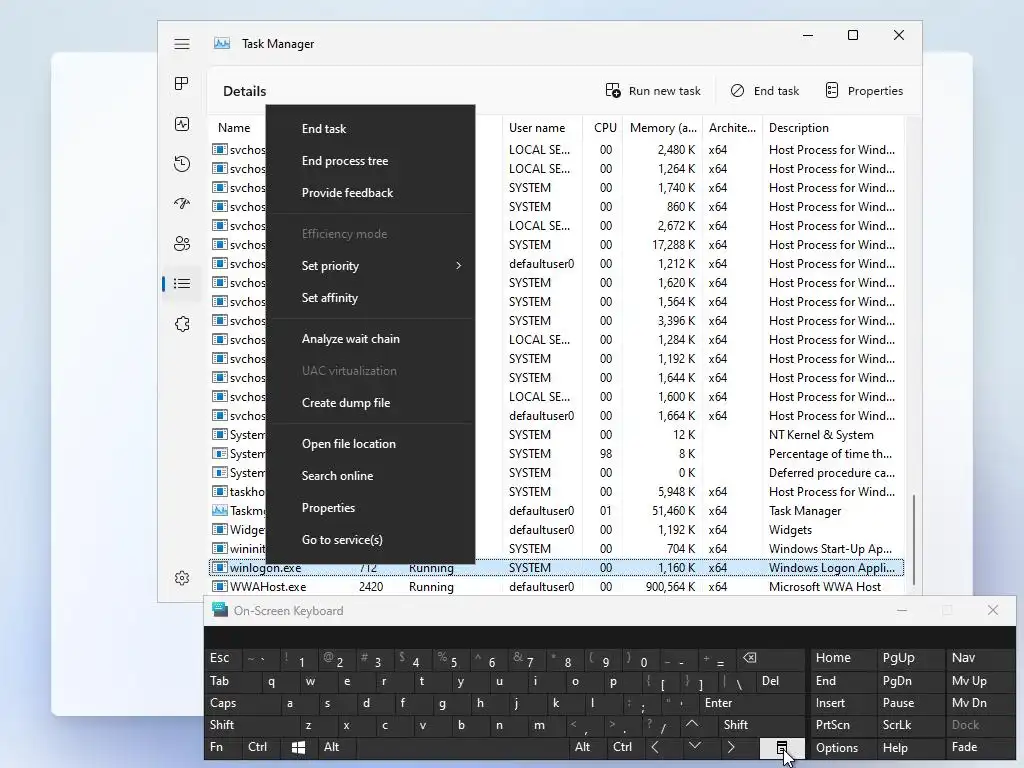The height and width of the screenshot is (768, 1024).
Task: Select Set affinity menu entry
Action: click(370, 298)
